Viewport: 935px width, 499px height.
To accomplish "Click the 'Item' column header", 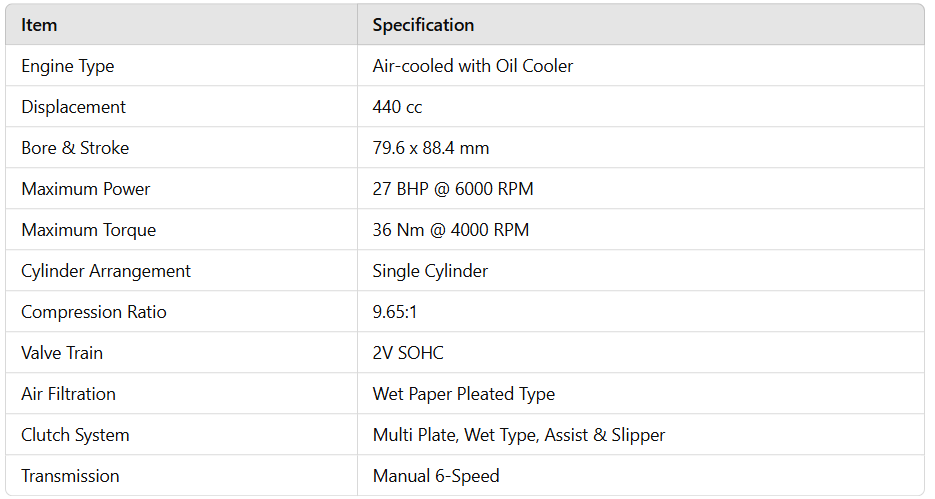I will pos(39,25).
